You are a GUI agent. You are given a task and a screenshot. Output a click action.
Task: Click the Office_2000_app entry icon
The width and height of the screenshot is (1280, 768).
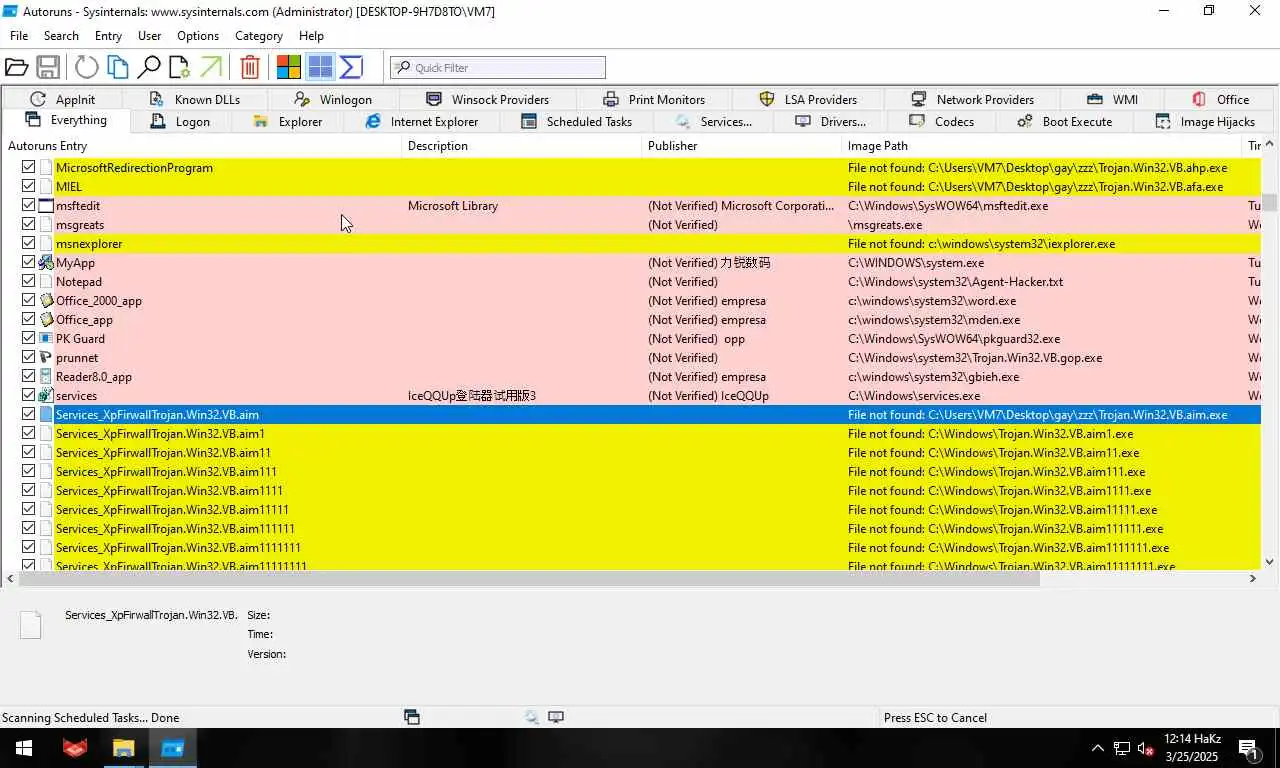(46, 301)
